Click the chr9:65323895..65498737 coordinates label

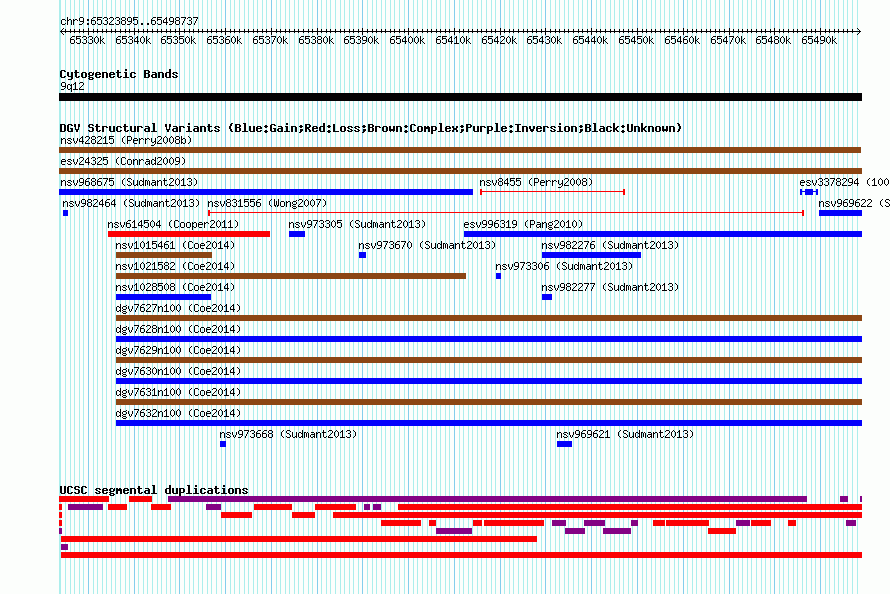(129, 21)
